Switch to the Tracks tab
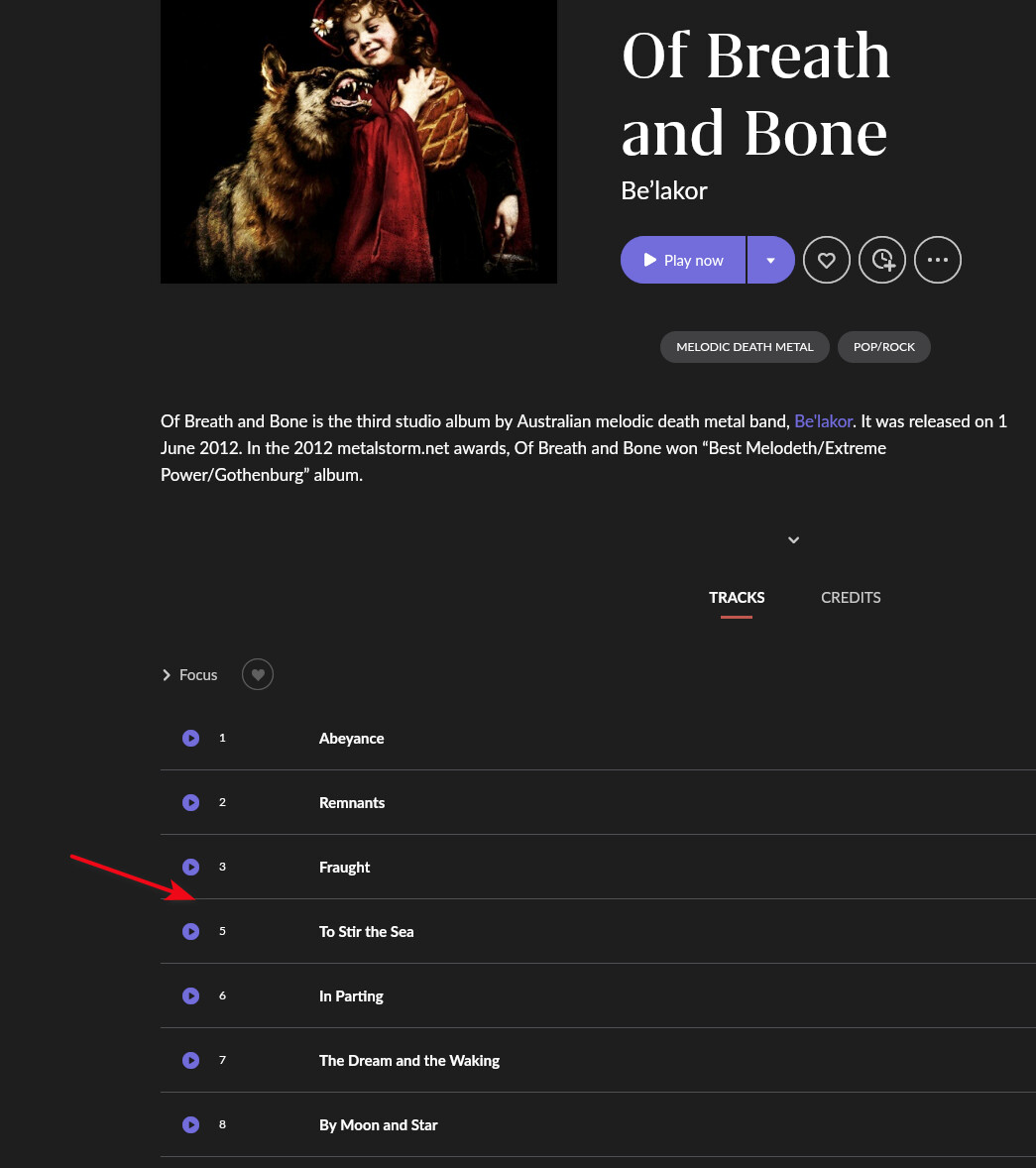This screenshot has width=1036, height=1168. tap(737, 598)
